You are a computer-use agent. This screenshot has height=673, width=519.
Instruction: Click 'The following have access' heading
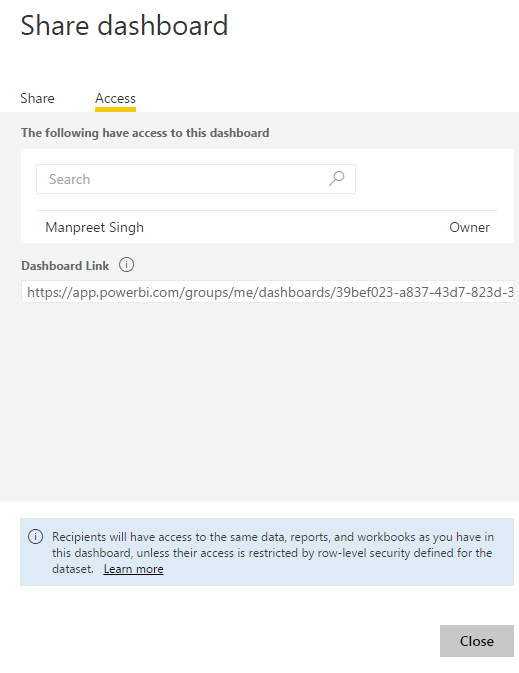145,133
